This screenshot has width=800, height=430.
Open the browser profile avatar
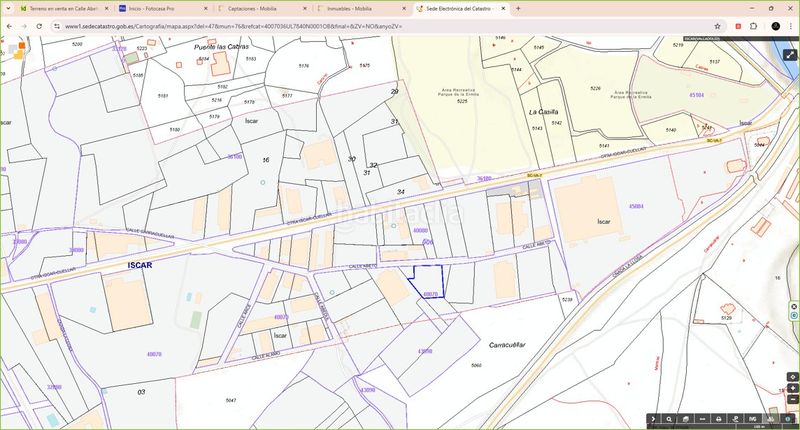coord(776,26)
